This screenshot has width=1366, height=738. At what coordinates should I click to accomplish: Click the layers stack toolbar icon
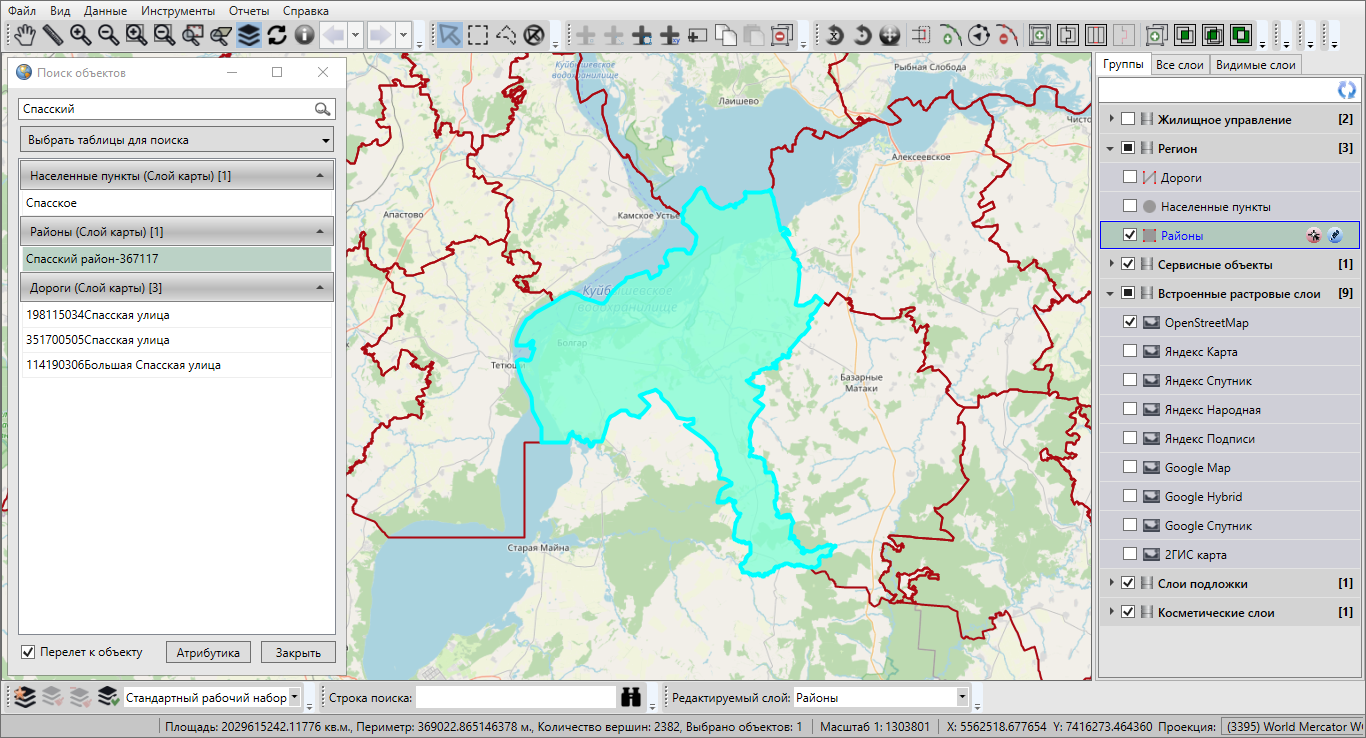pyautogui.click(x=249, y=35)
